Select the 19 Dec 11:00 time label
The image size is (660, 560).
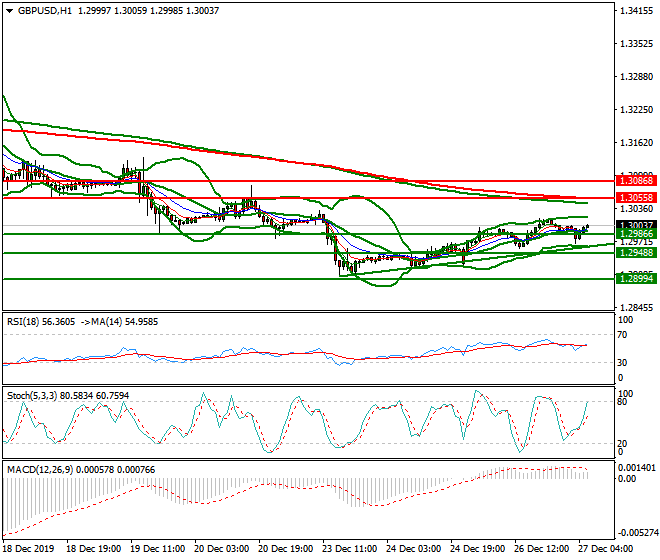157,549
